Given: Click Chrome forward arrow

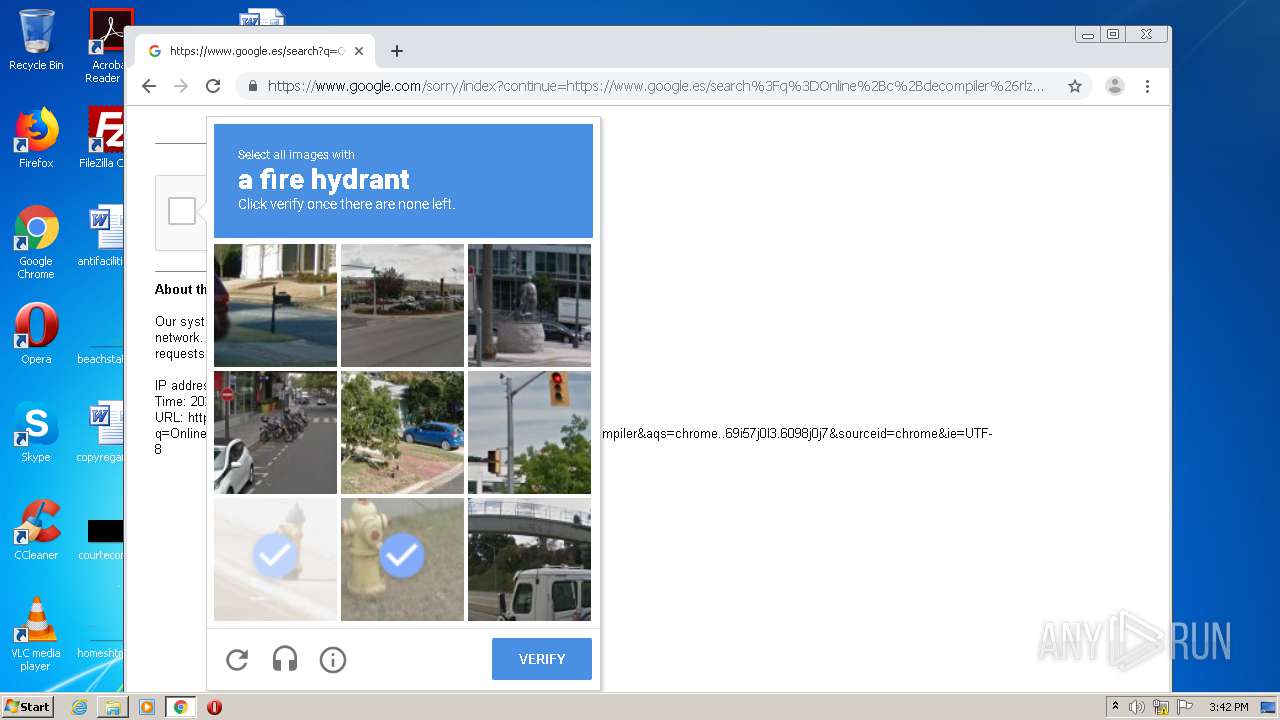Looking at the screenshot, I should (x=181, y=86).
